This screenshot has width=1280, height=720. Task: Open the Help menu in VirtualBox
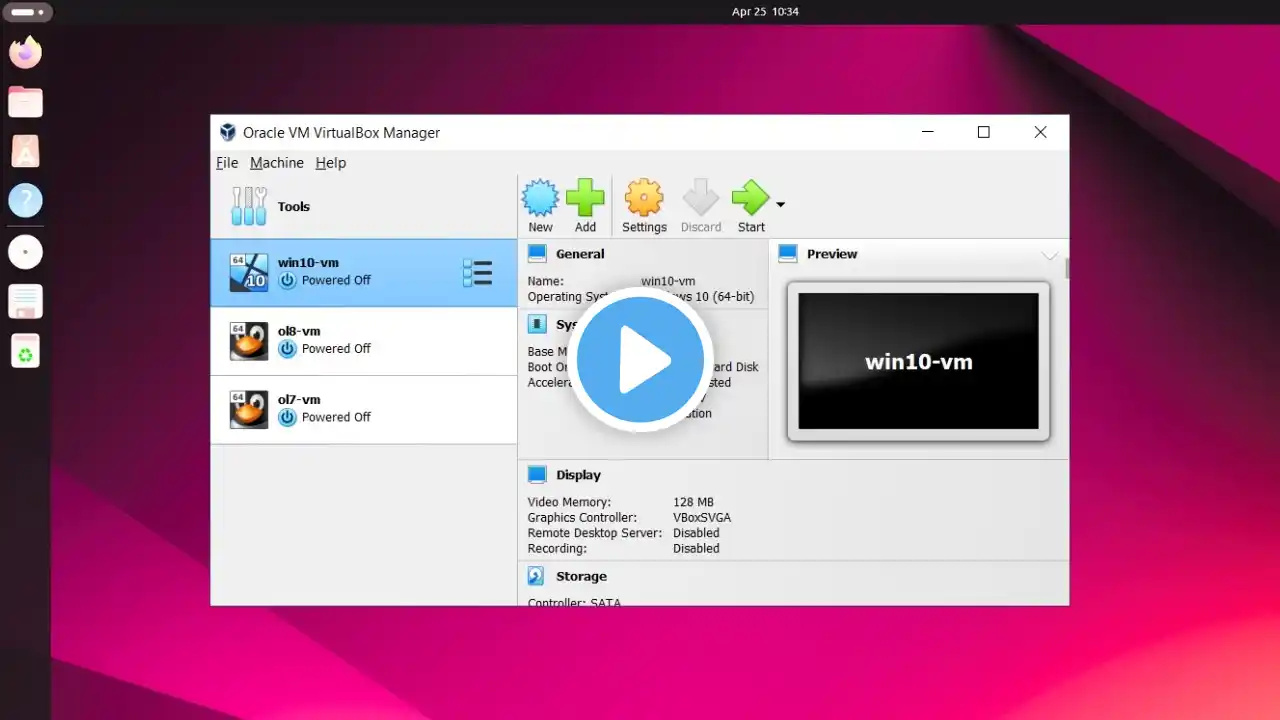pyautogui.click(x=331, y=163)
